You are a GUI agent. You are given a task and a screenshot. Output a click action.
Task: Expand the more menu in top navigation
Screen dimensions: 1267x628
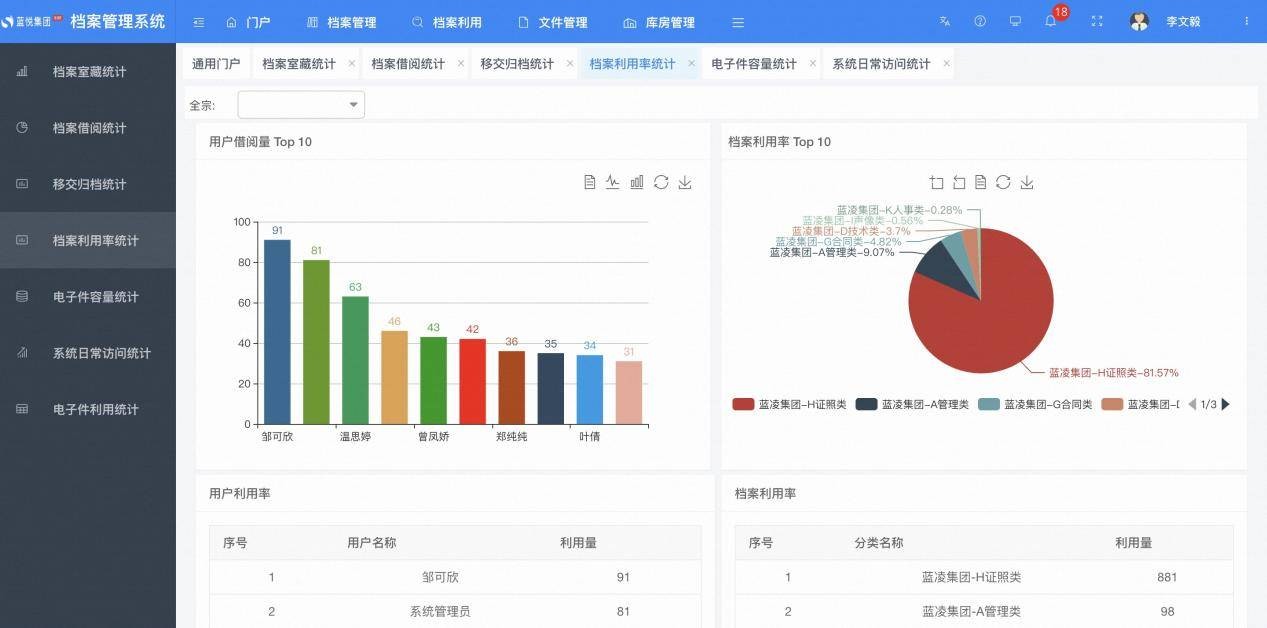pos(738,22)
